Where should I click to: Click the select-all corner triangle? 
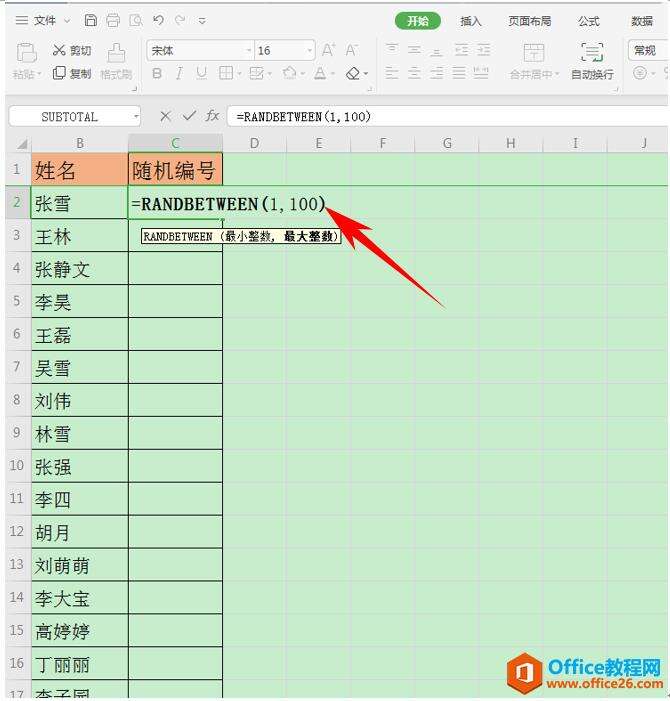coord(21,144)
